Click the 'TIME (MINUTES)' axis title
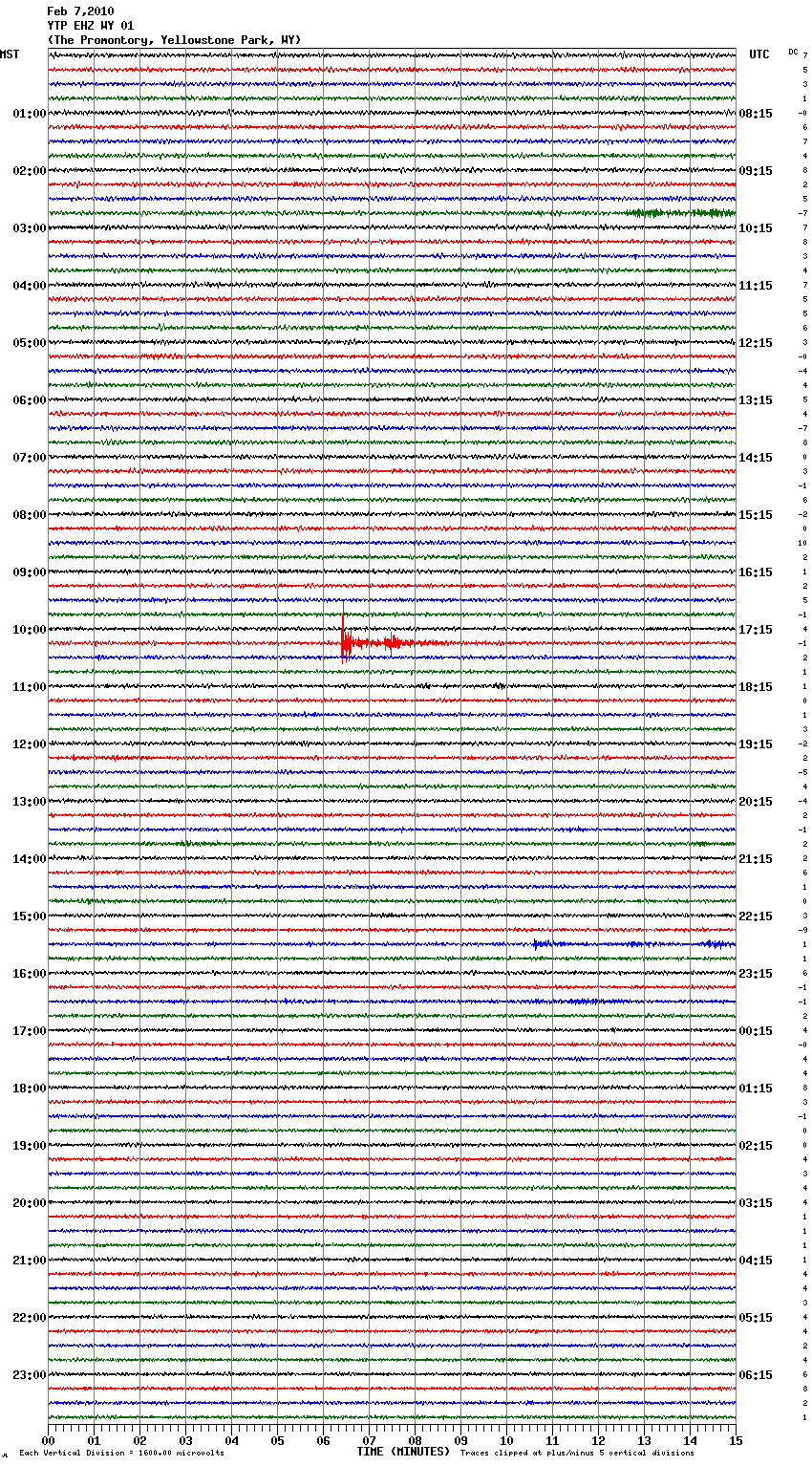 point(403,1452)
